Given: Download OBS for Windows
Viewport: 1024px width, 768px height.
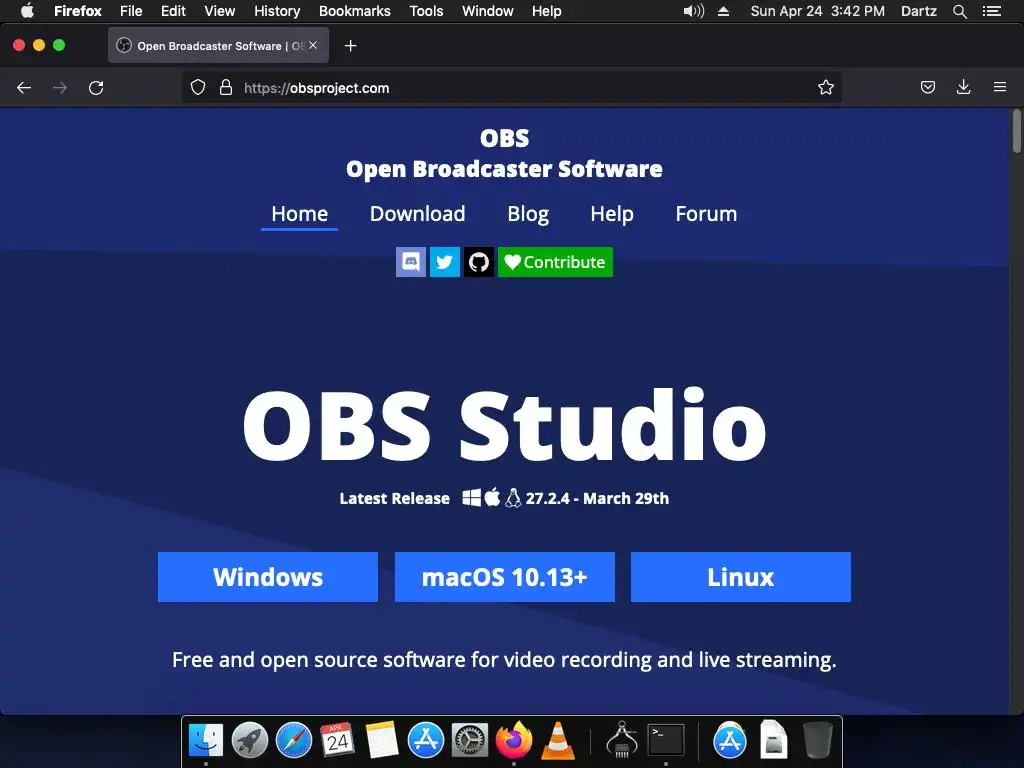Looking at the screenshot, I should pyautogui.click(x=268, y=577).
